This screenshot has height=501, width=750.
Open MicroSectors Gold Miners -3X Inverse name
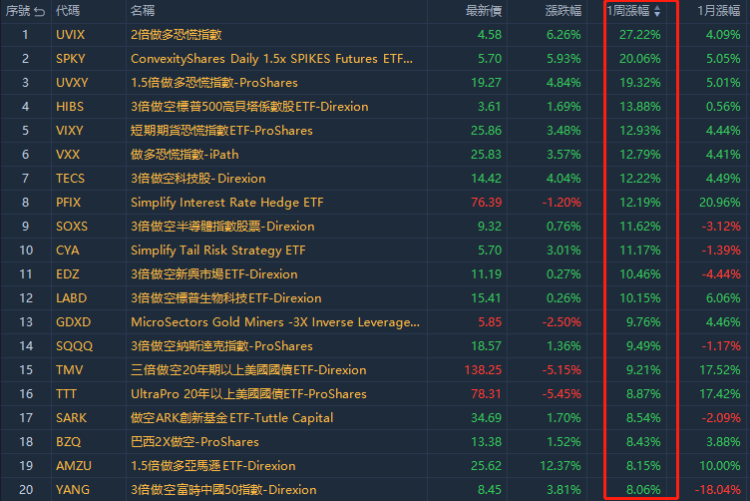(x=276, y=322)
